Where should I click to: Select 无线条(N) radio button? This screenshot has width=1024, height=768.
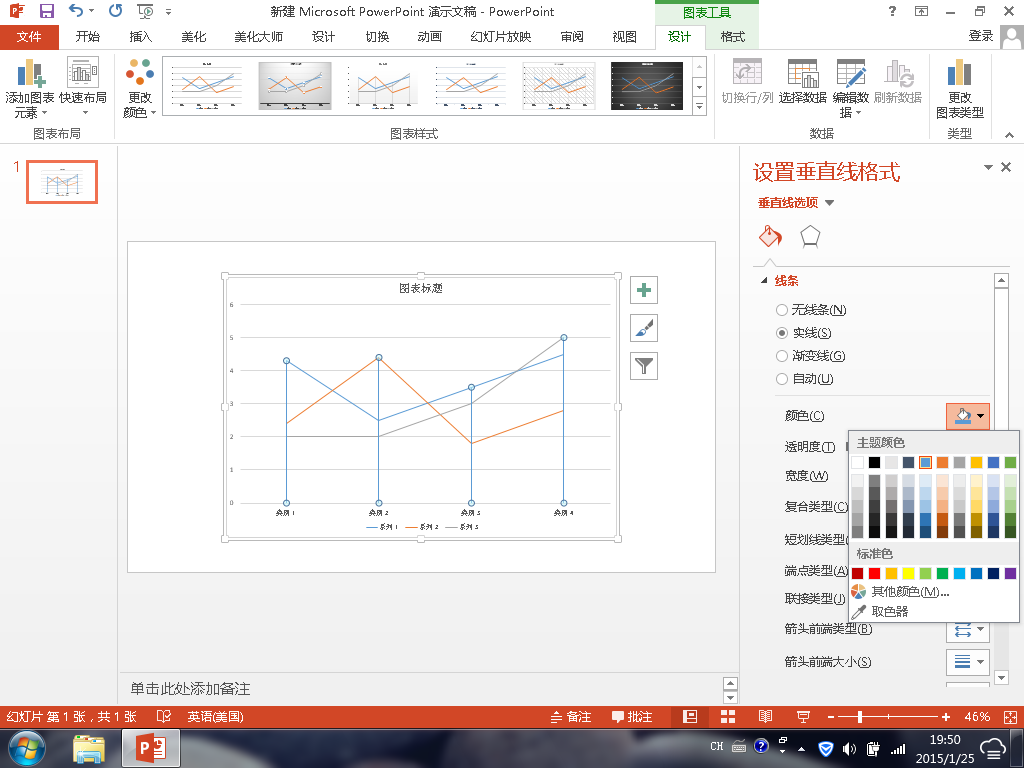pos(781,310)
